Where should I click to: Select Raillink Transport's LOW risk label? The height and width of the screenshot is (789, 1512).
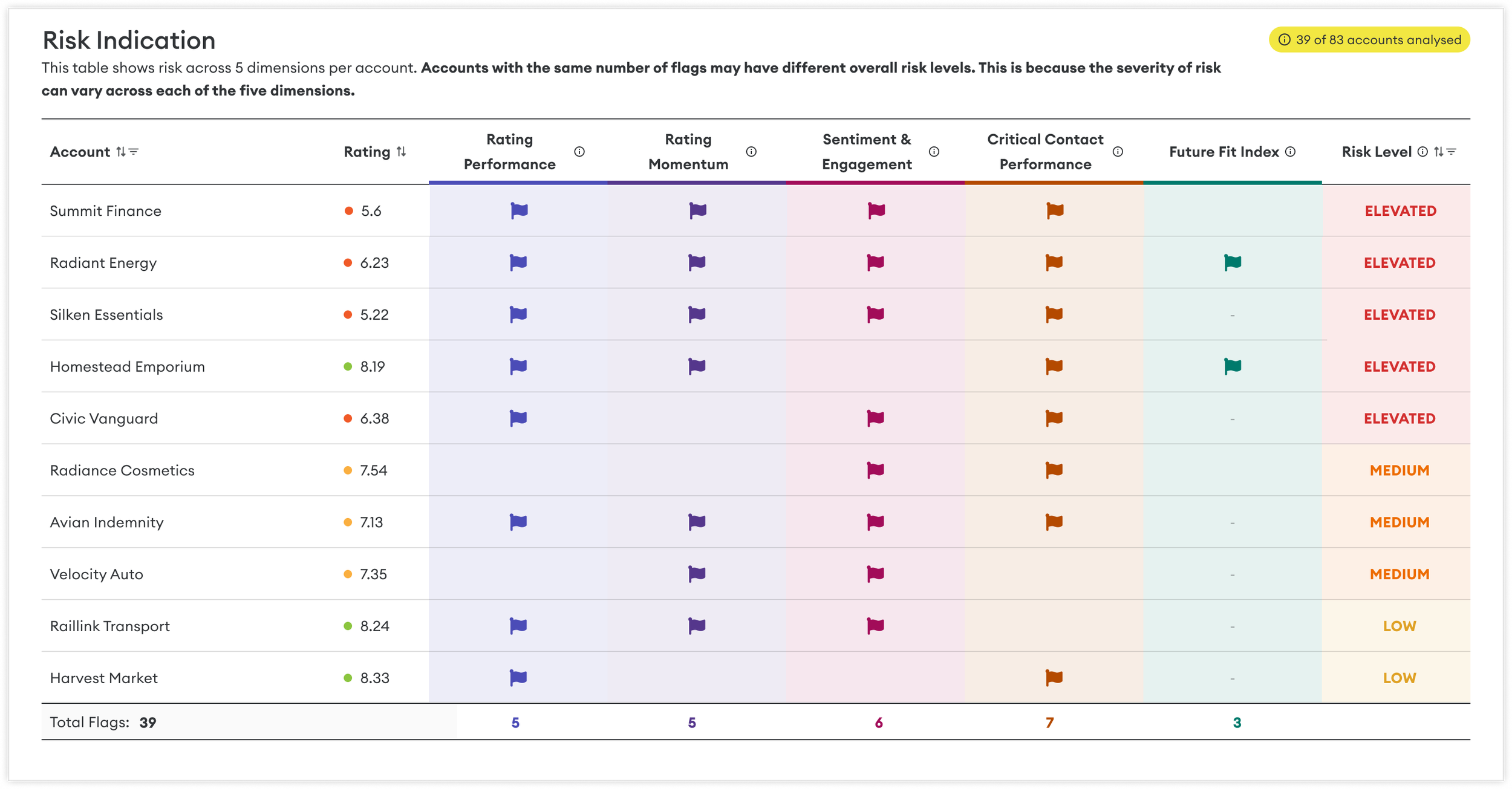[1400, 626]
